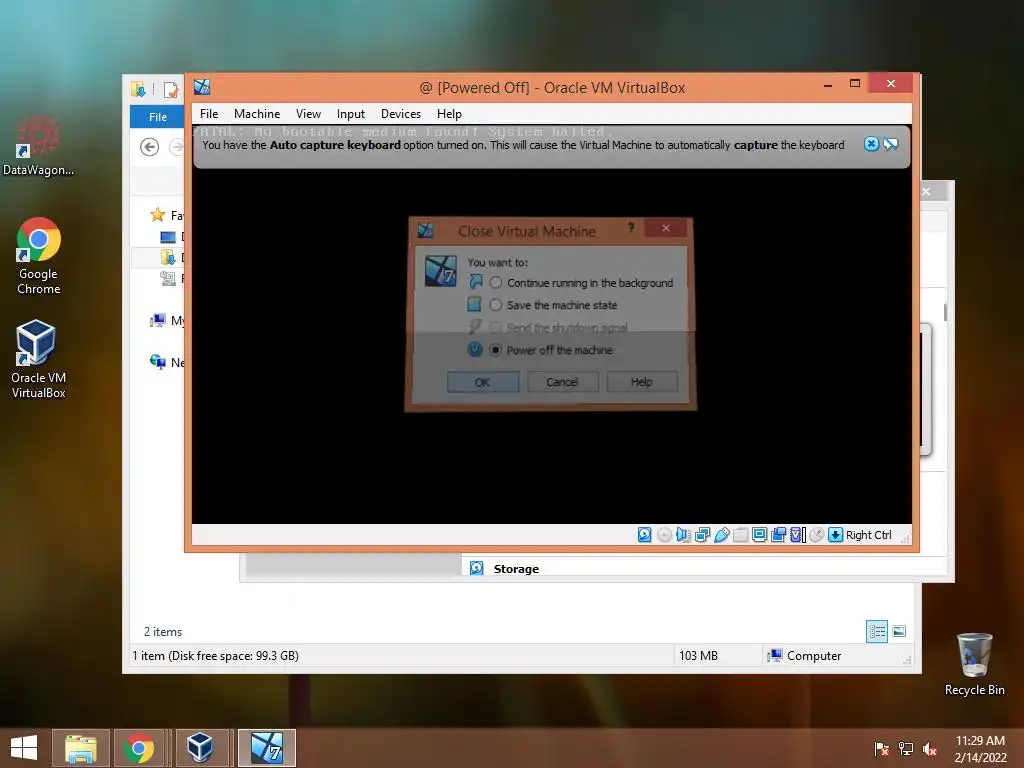This screenshot has width=1024, height=768.
Task: Click the running VM taskbar icon
Action: point(266,748)
